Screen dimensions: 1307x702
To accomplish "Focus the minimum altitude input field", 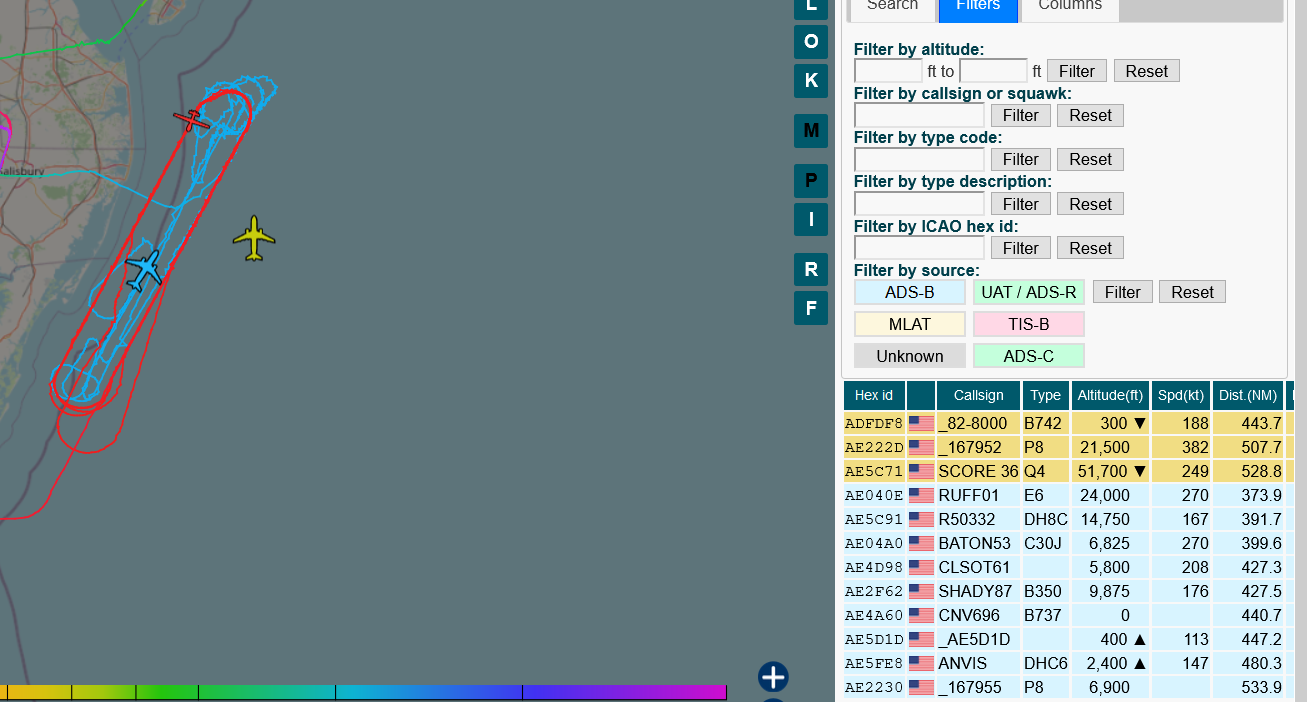I will point(888,71).
